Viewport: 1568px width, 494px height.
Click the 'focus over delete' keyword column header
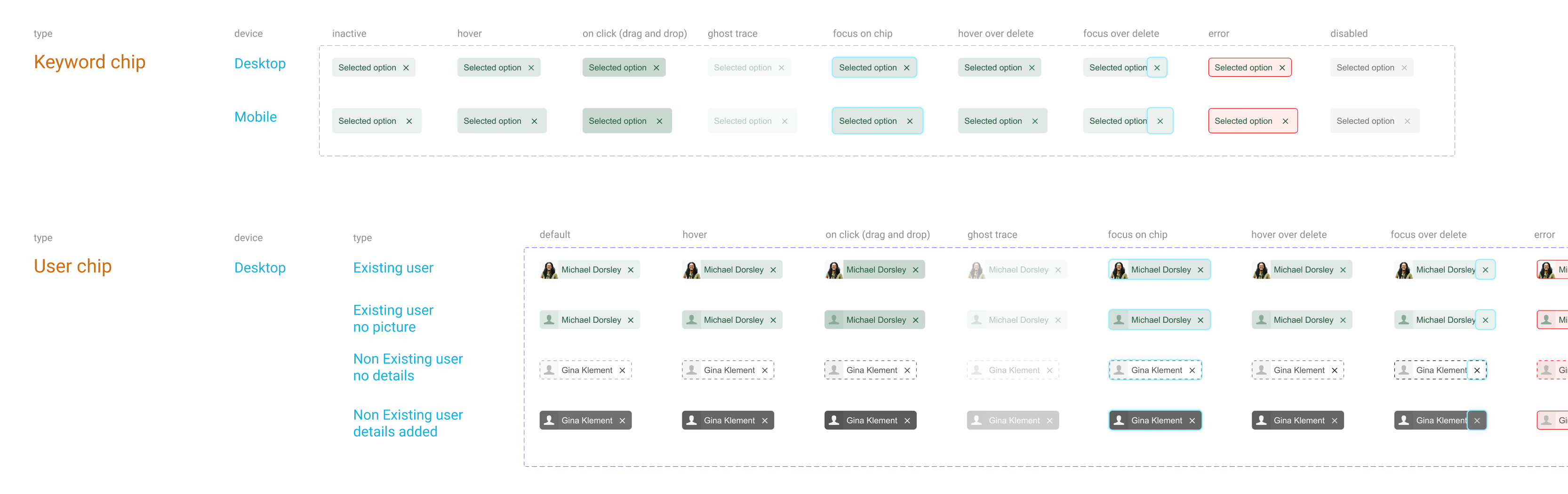pyautogui.click(x=1121, y=33)
